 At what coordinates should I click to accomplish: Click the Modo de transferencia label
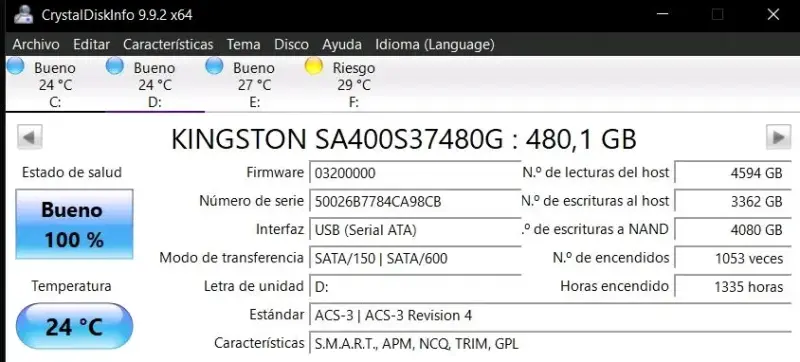[232, 257]
